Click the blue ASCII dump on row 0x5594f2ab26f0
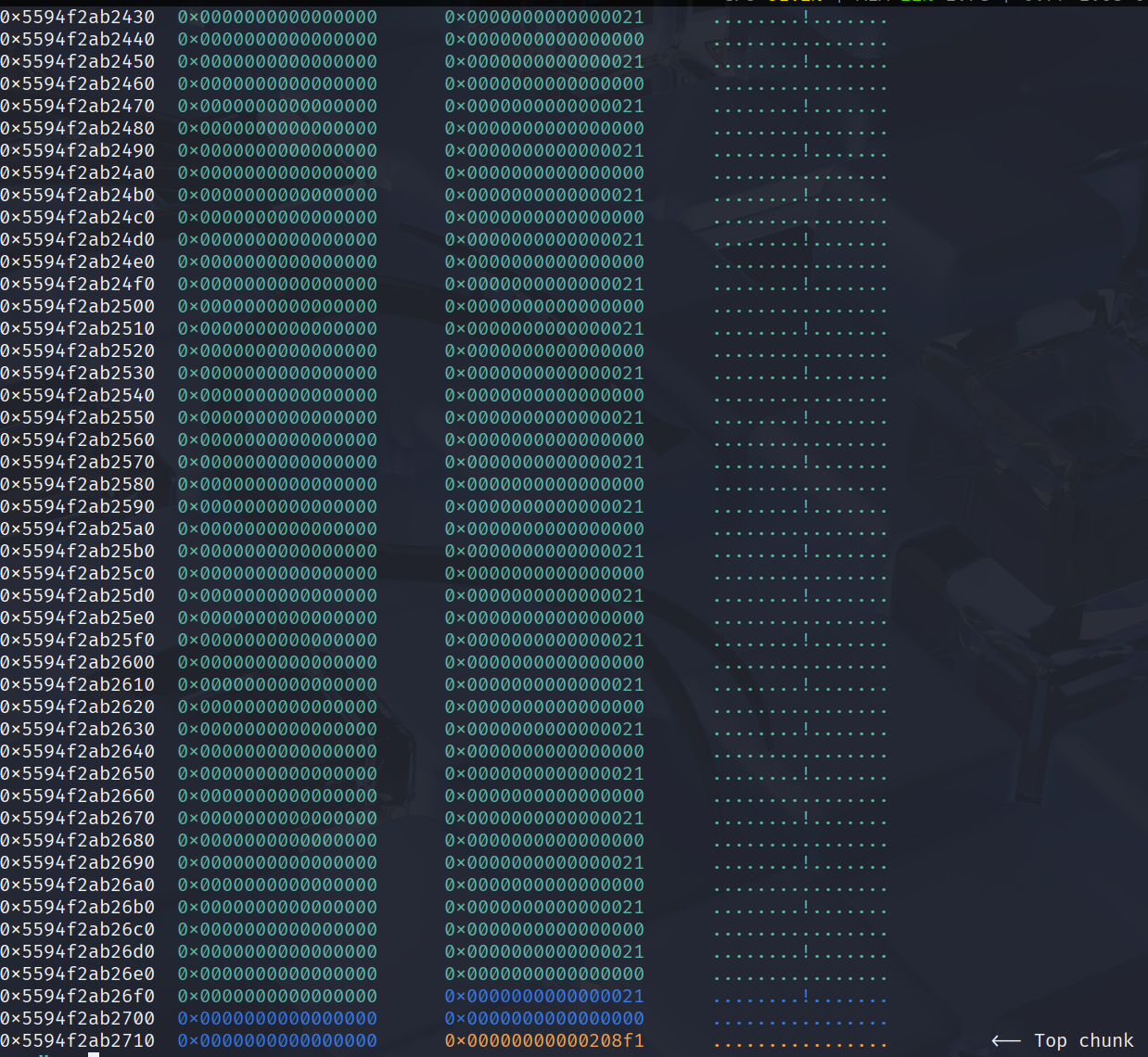This screenshot has width=1148, height=1057. click(799, 998)
